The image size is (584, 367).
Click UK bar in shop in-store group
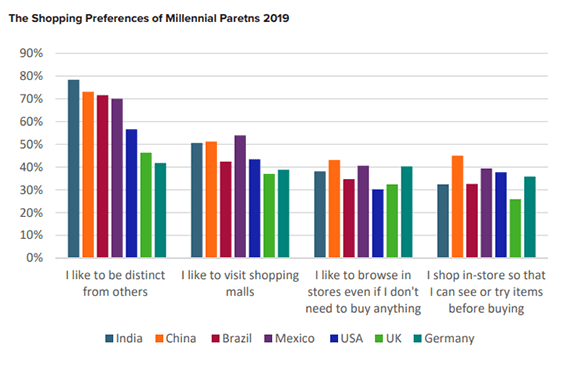[x=515, y=228]
